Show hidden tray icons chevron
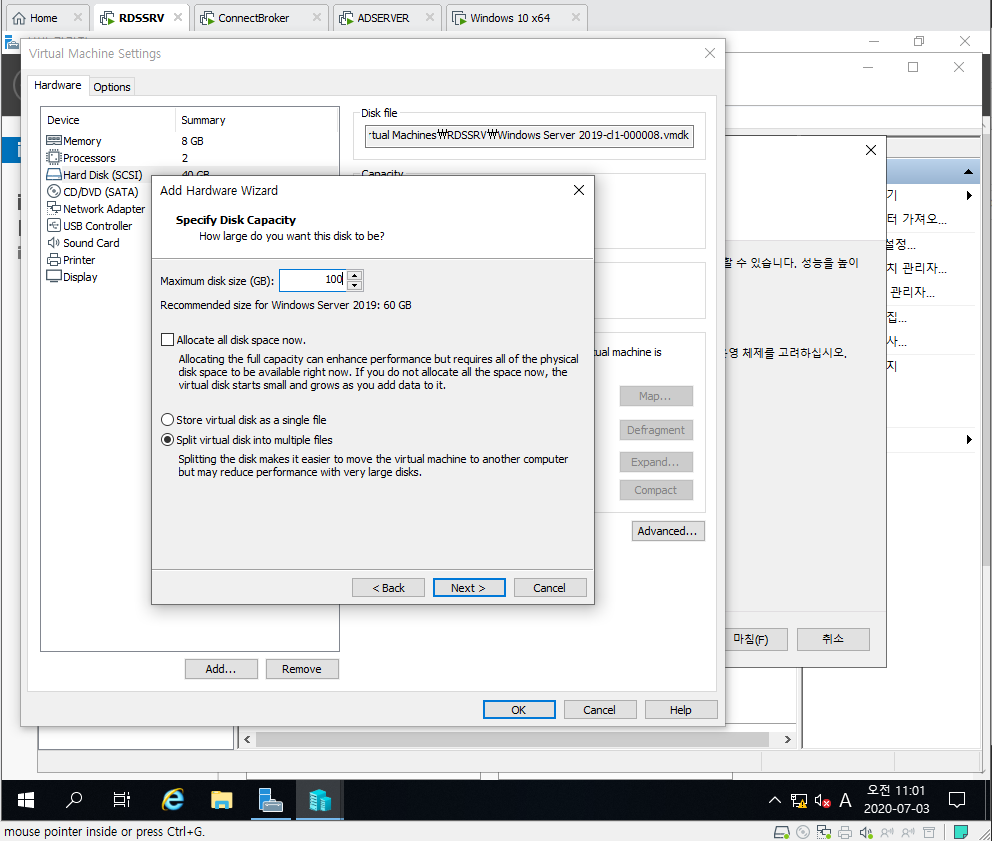 click(x=774, y=801)
